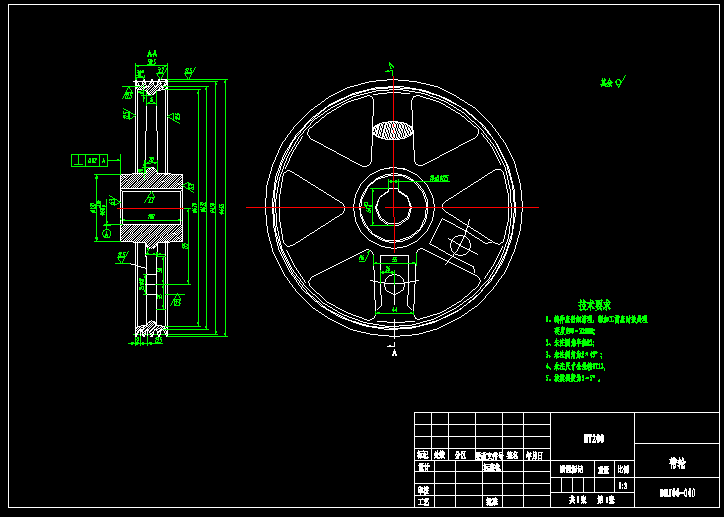This screenshot has width=724, height=517.
Task: Select the 技术要求 heading text
Action: 594,305
